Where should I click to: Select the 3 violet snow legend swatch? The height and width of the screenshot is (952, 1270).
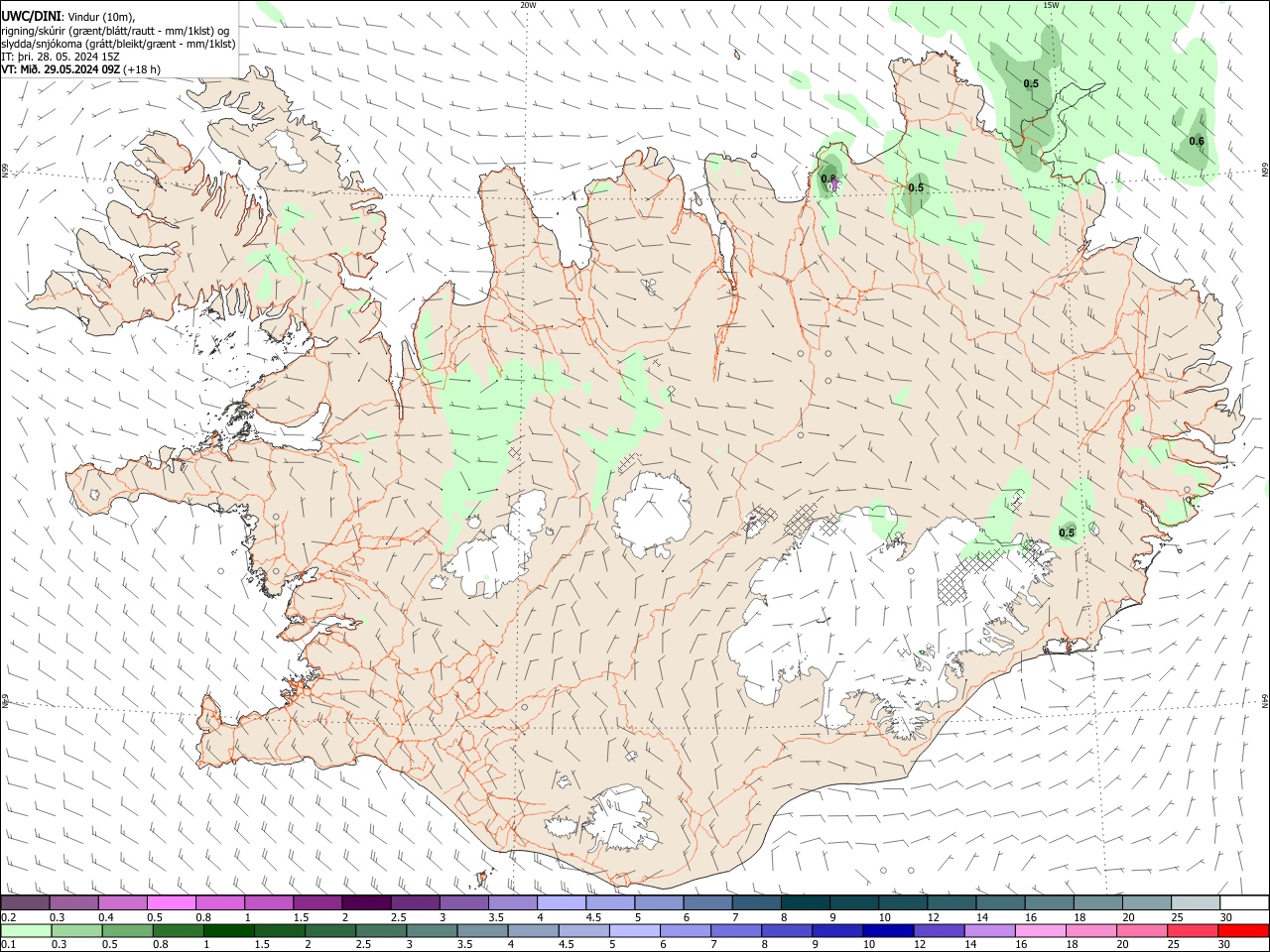(x=463, y=902)
